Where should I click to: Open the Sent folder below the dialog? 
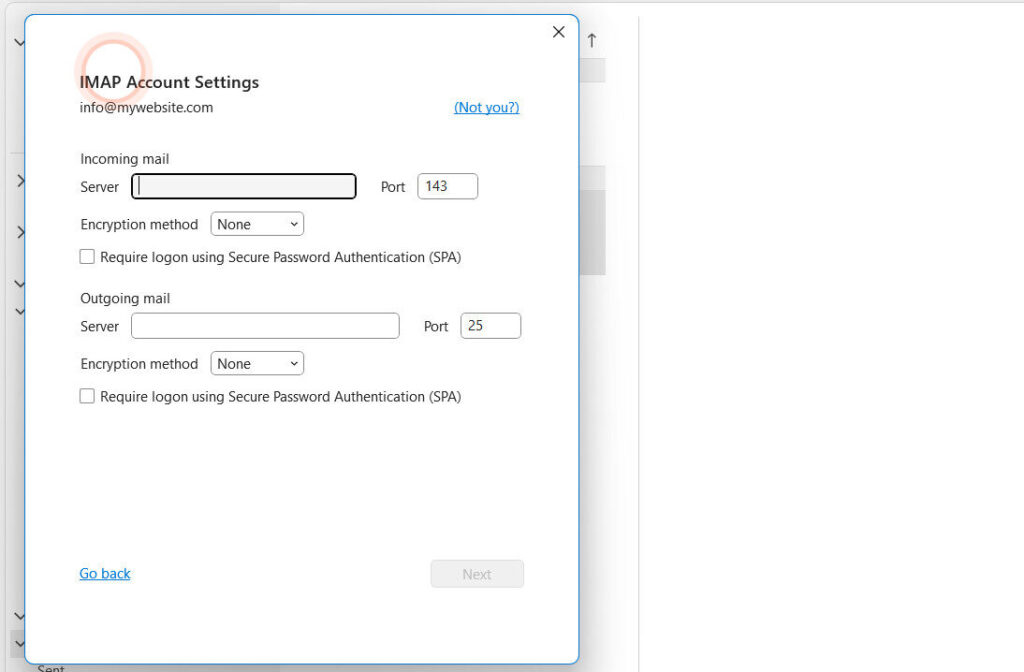click(x=51, y=667)
